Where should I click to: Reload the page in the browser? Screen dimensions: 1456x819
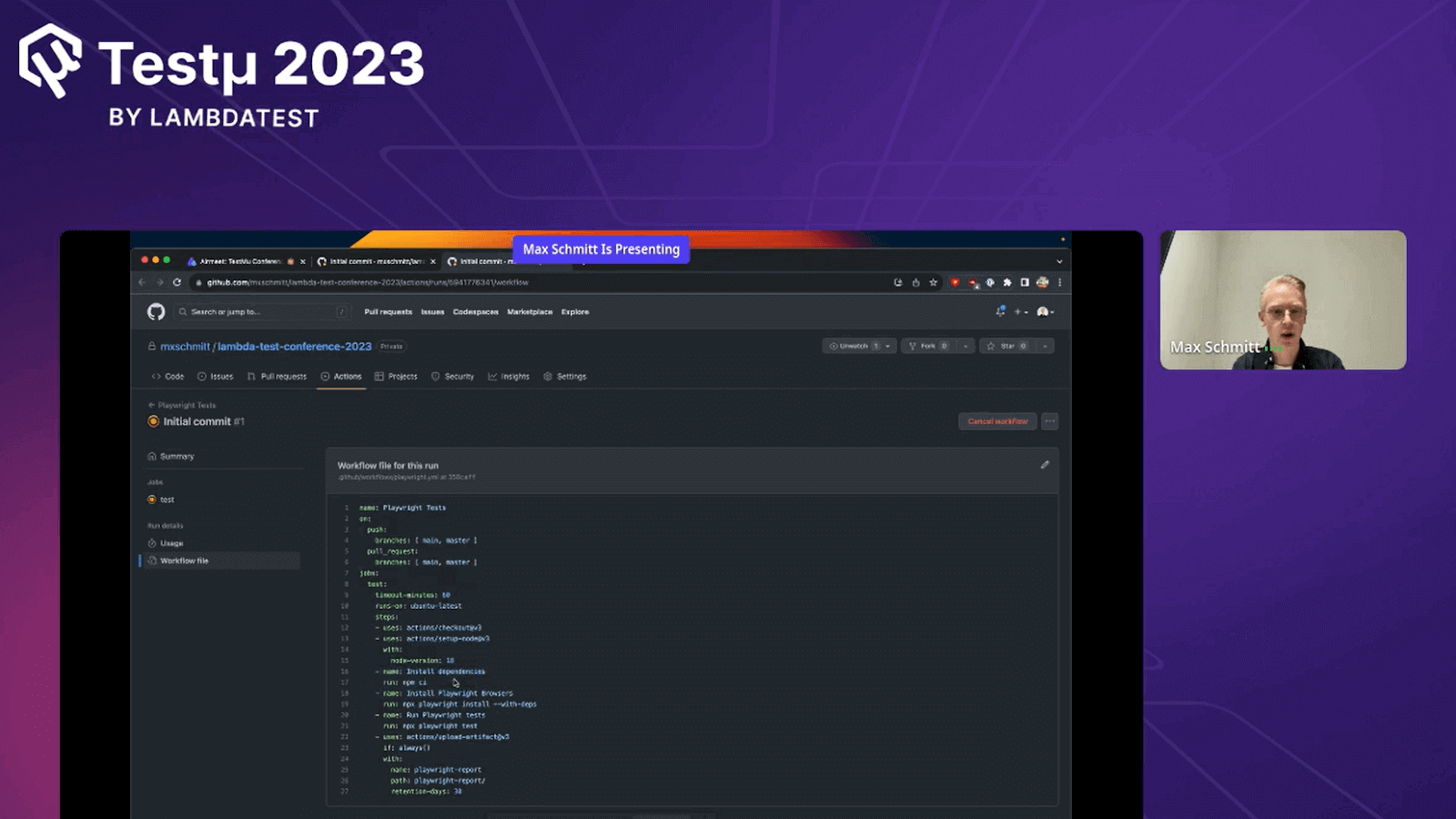click(177, 282)
